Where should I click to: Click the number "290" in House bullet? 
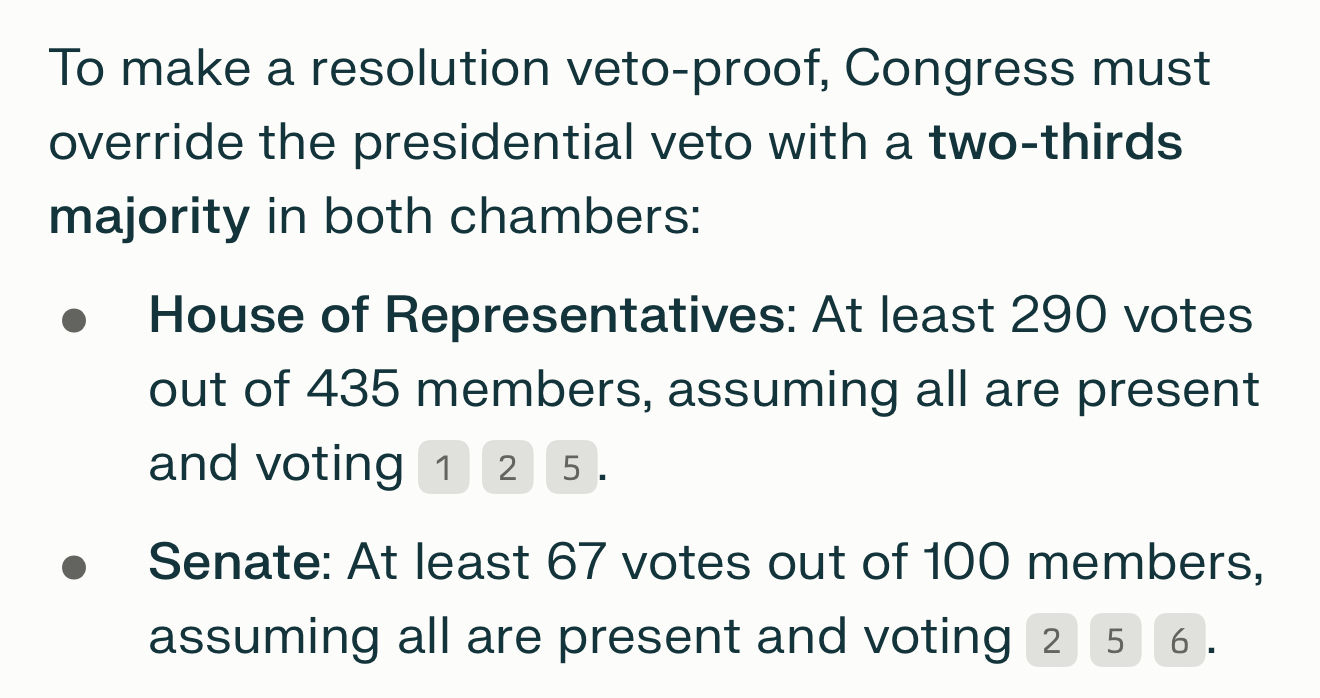pyautogui.click(x=1059, y=317)
